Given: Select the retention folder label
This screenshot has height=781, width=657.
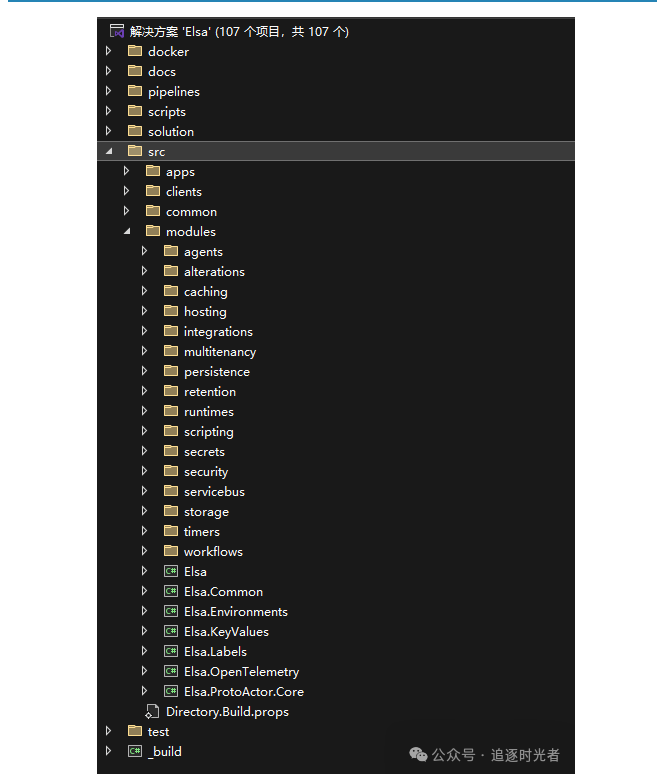Looking at the screenshot, I should tap(210, 391).
